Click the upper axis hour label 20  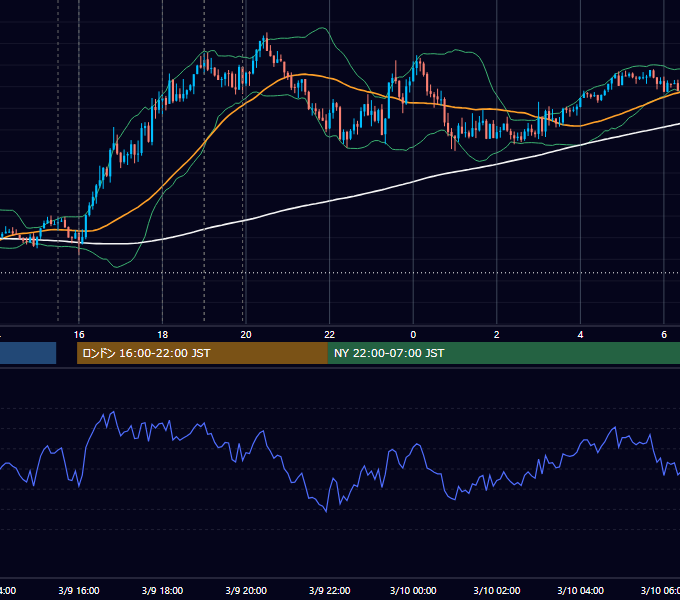(246, 335)
